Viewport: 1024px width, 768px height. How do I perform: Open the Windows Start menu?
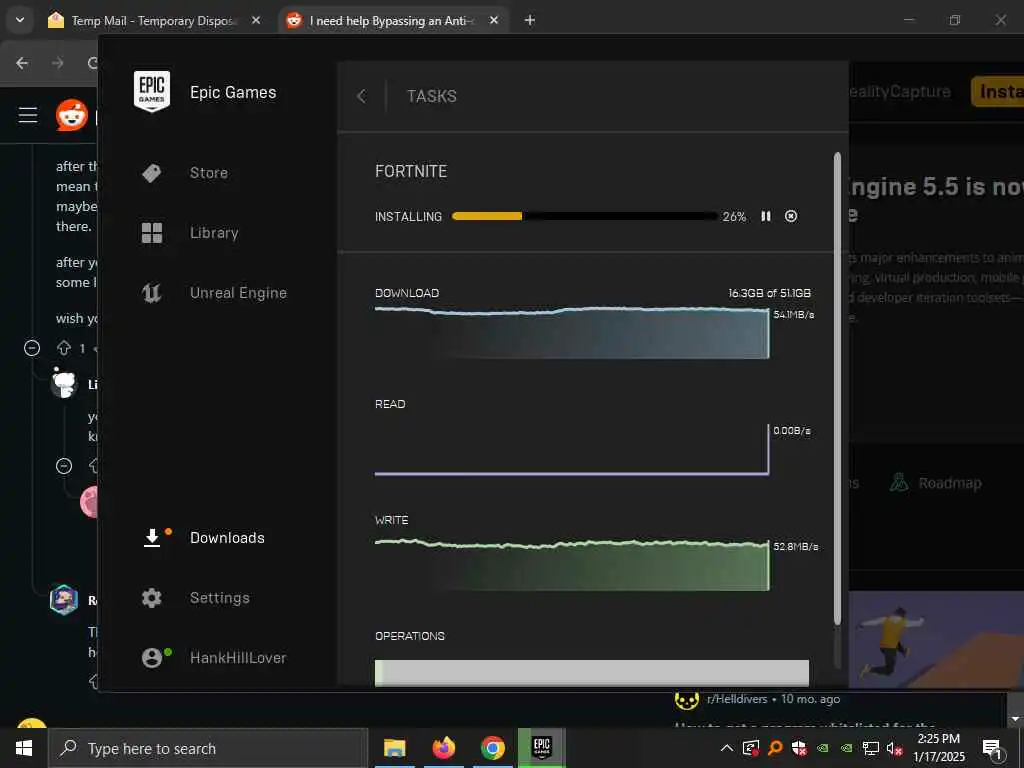click(24, 748)
